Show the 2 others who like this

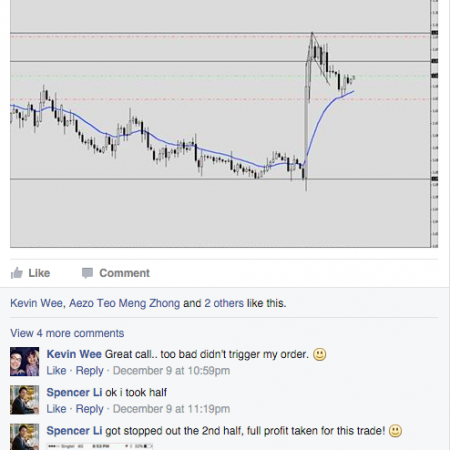point(224,303)
